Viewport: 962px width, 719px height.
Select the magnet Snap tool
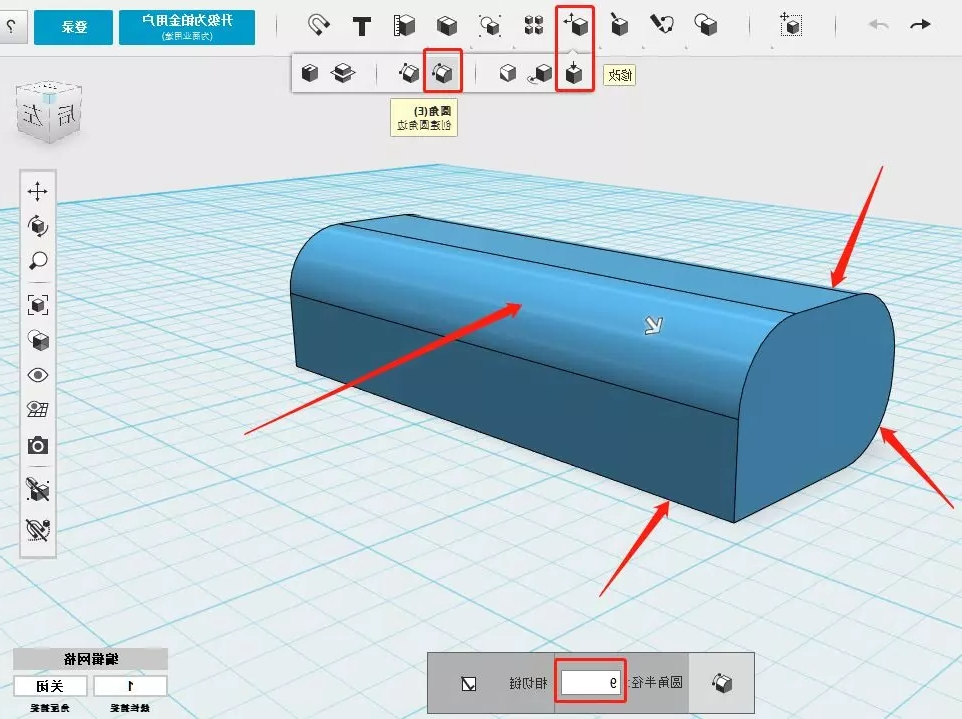point(318,25)
